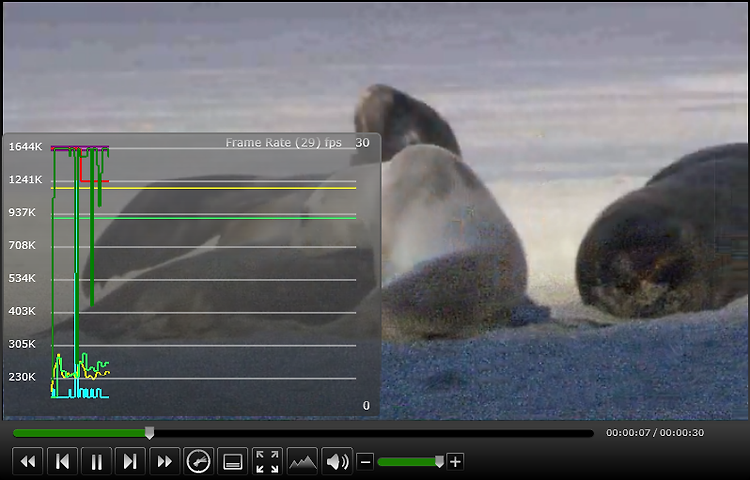This screenshot has height=480, width=750.
Task: Click the 403K bitrate label
Action: pos(22,311)
